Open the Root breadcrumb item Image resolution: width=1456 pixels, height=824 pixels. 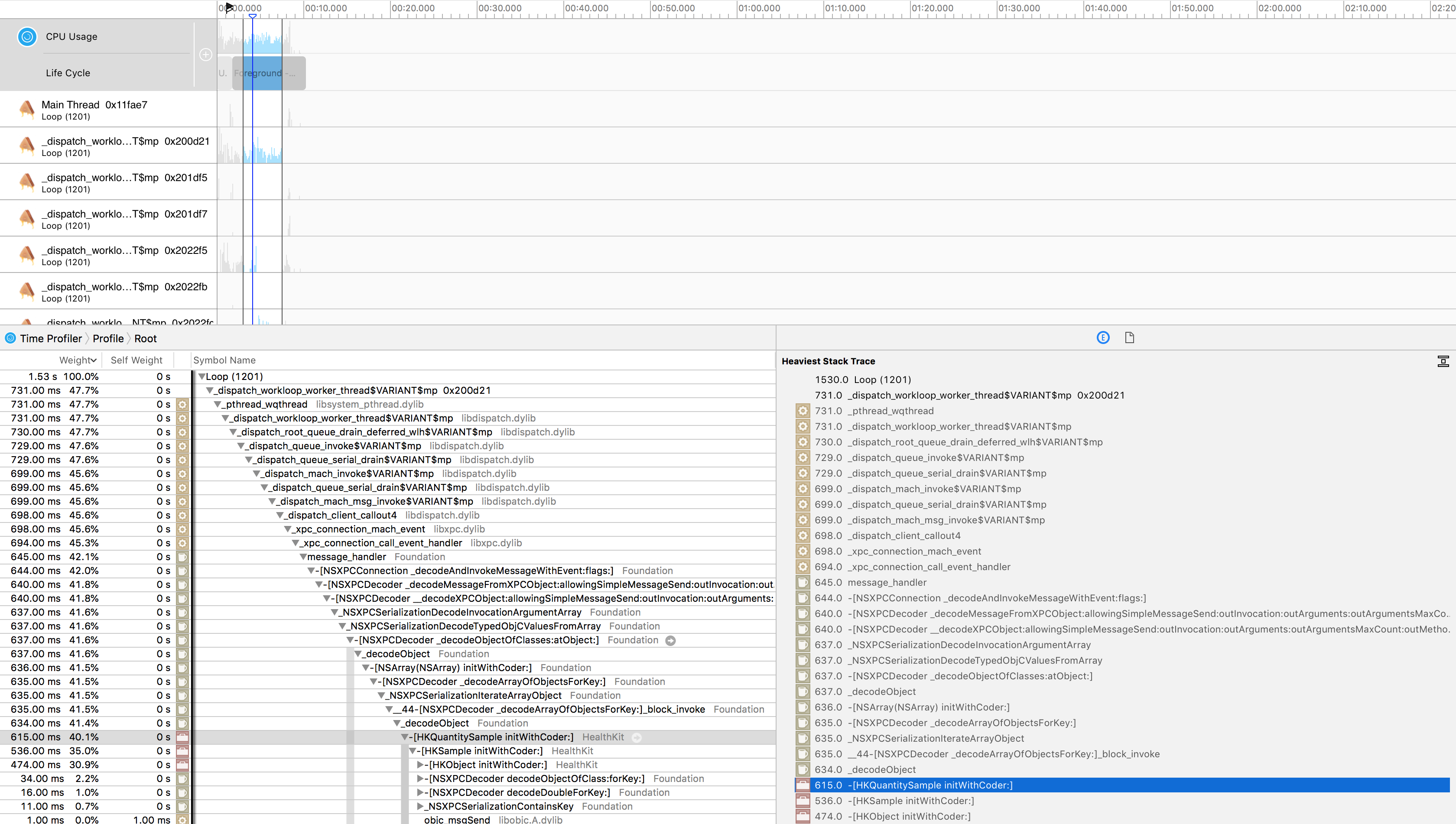[146, 338]
